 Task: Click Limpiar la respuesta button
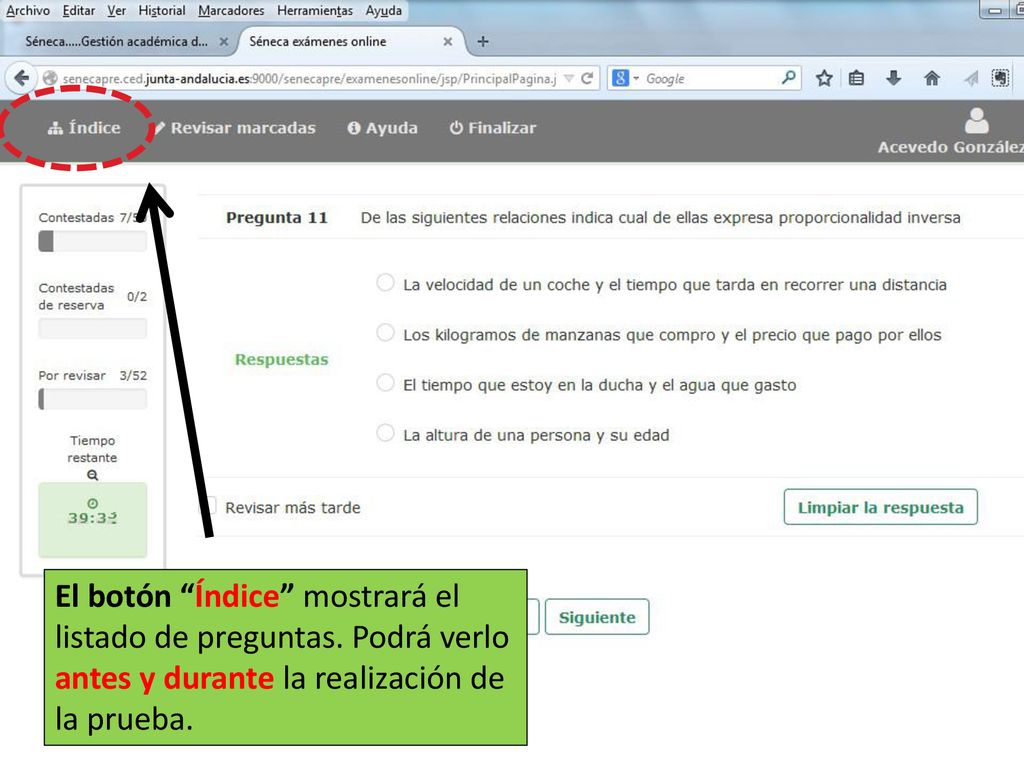(x=880, y=507)
